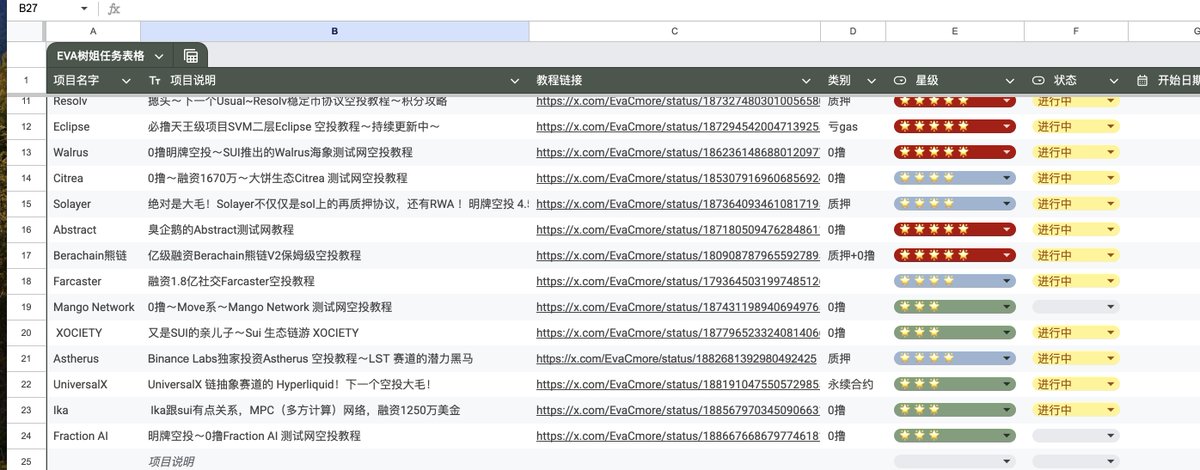This screenshot has height=470, width=1200.
Task: Open the 类别 column header dropdown
Action: point(872,80)
